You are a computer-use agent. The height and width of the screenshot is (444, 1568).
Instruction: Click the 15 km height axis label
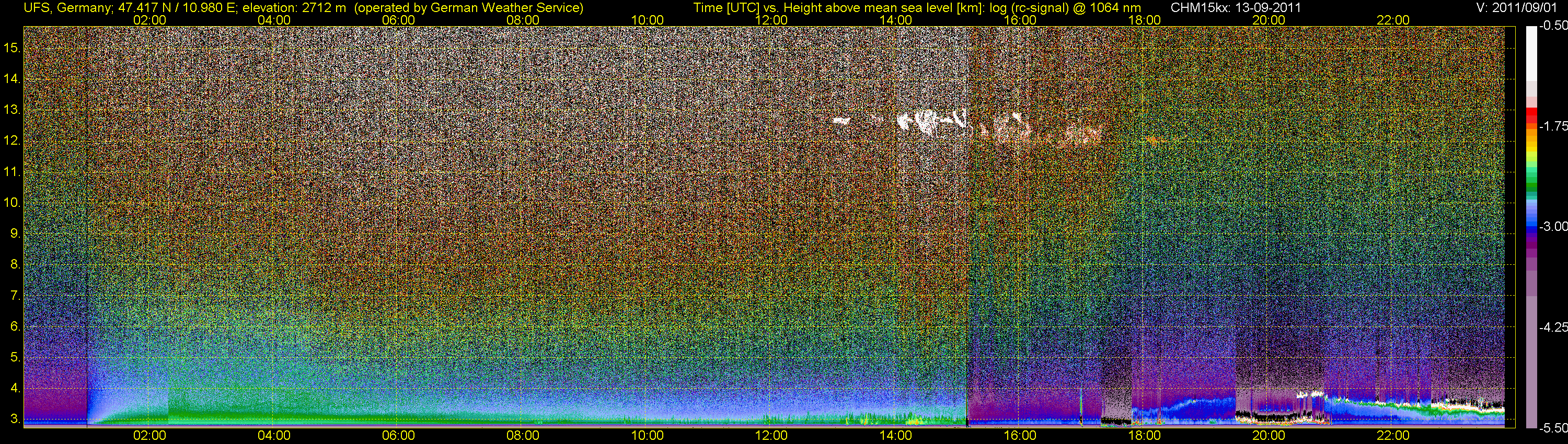11,48
